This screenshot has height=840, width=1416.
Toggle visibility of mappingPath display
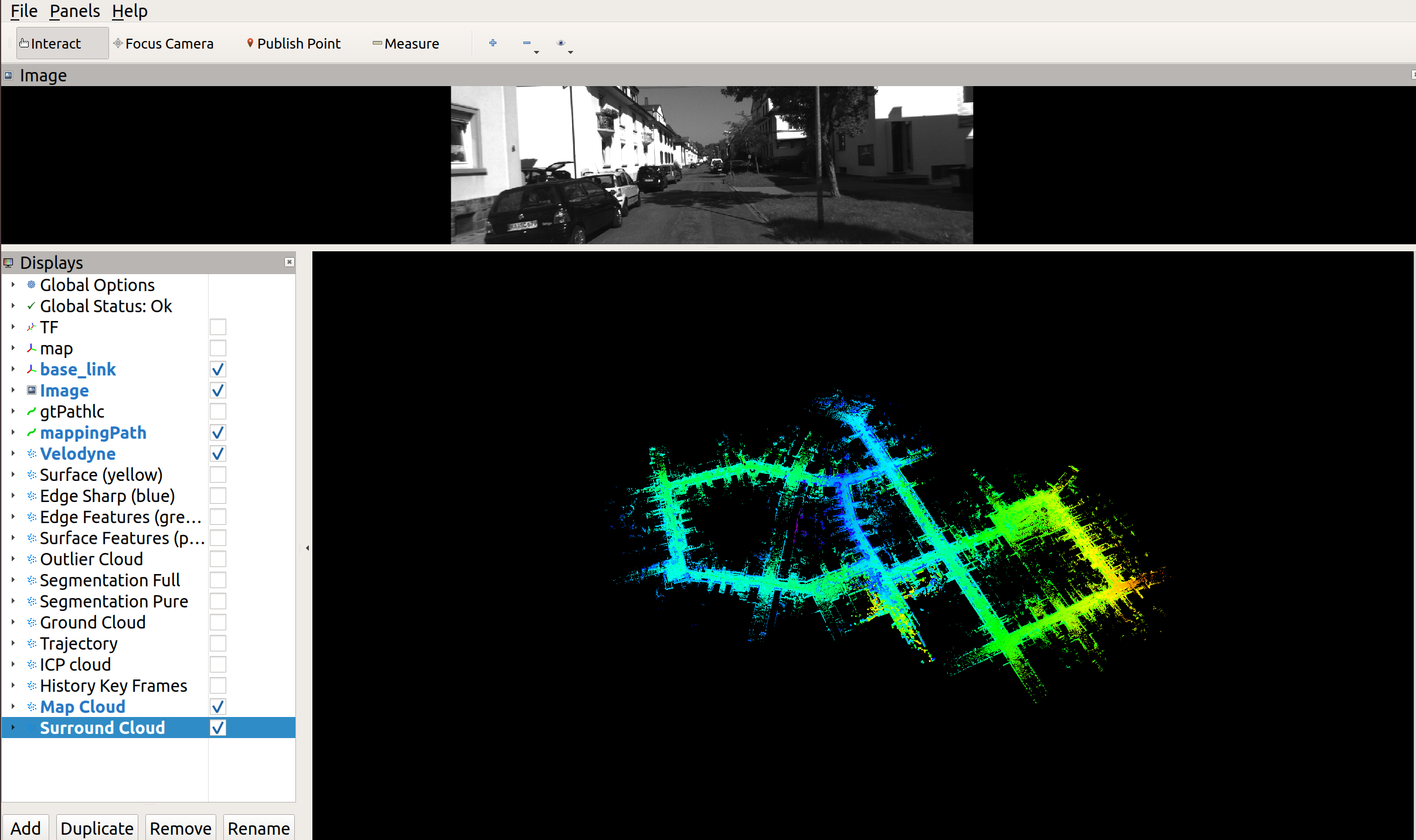tap(218, 432)
